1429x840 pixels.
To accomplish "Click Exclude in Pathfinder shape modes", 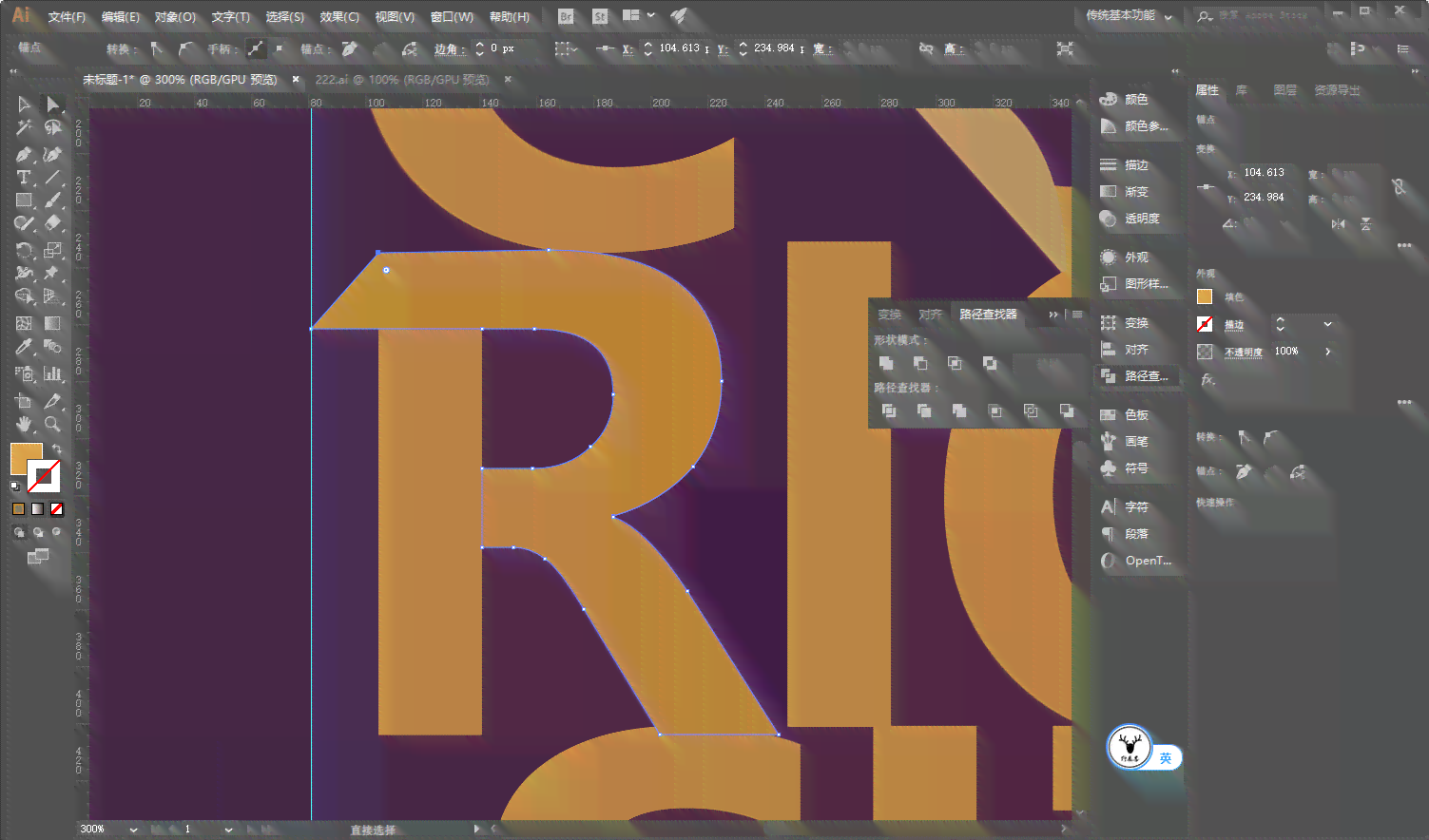I will coord(990,363).
